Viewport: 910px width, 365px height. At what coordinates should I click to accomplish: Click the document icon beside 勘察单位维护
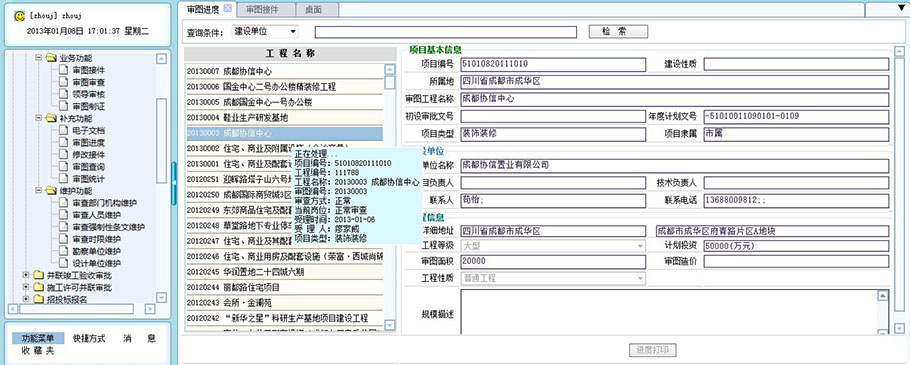click(64, 251)
